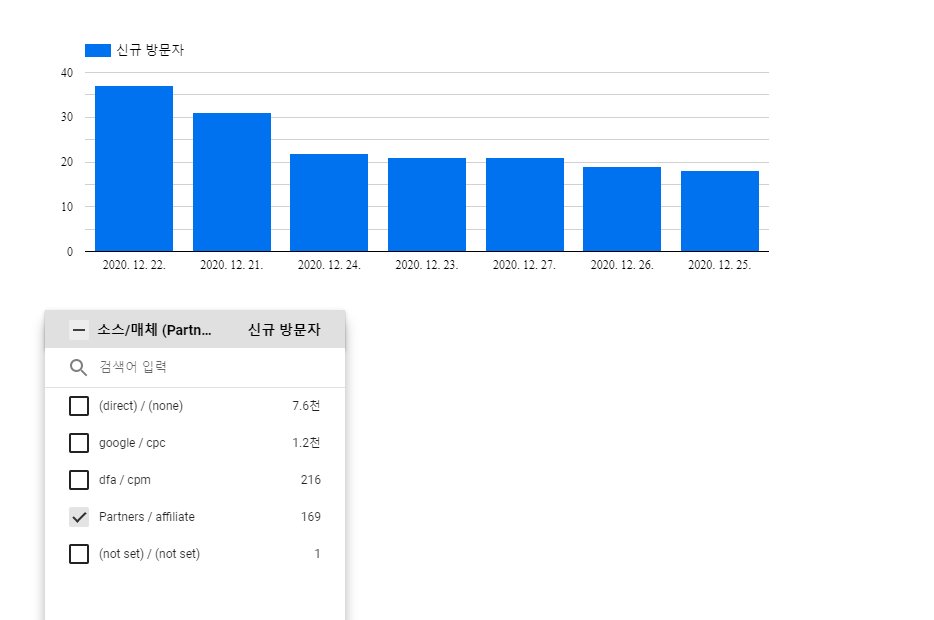
Task: Check the google / cpc checkbox
Action: coord(79,443)
